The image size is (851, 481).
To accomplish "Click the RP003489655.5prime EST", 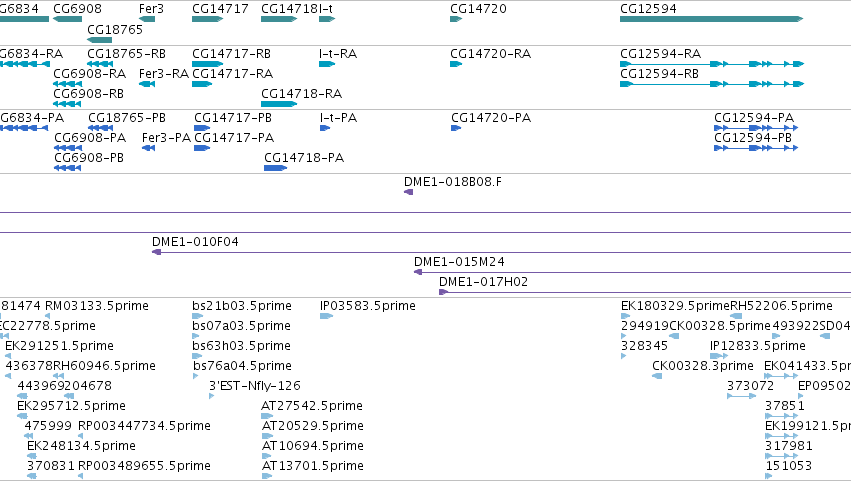I will click(144, 466).
